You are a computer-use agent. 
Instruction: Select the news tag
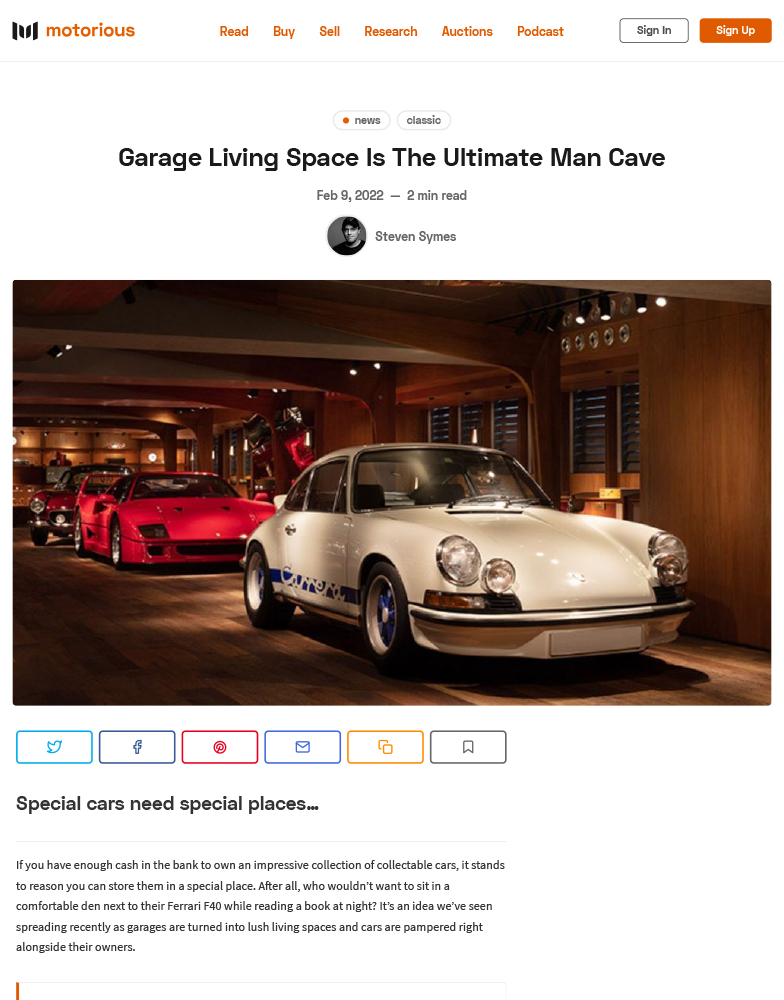pos(362,120)
